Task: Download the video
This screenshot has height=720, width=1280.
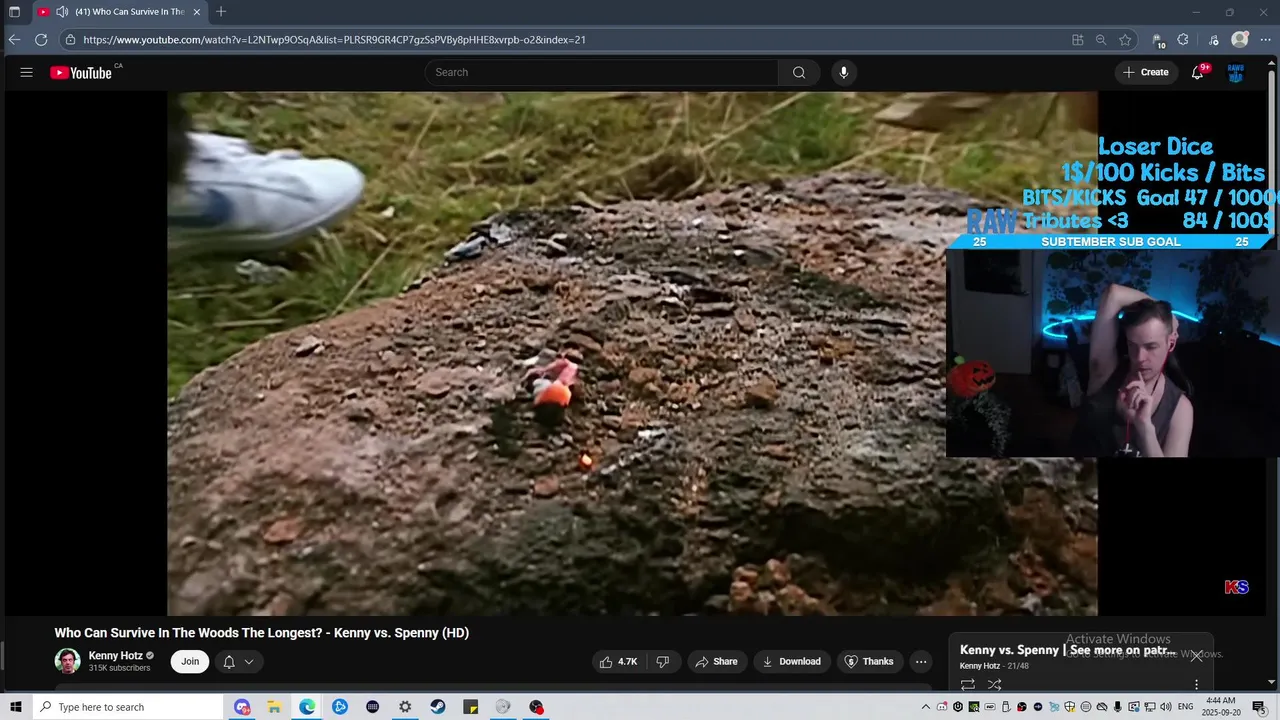Action: click(x=791, y=661)
